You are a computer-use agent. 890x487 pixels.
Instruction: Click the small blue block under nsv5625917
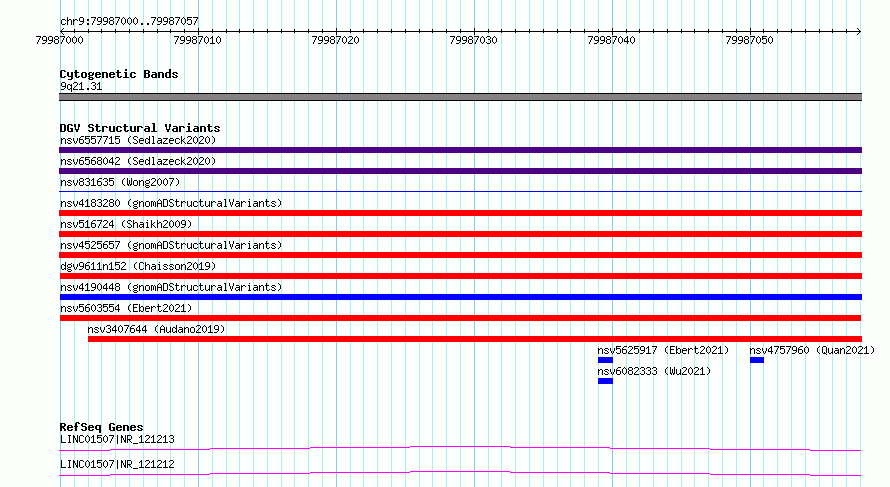(605, 360)
